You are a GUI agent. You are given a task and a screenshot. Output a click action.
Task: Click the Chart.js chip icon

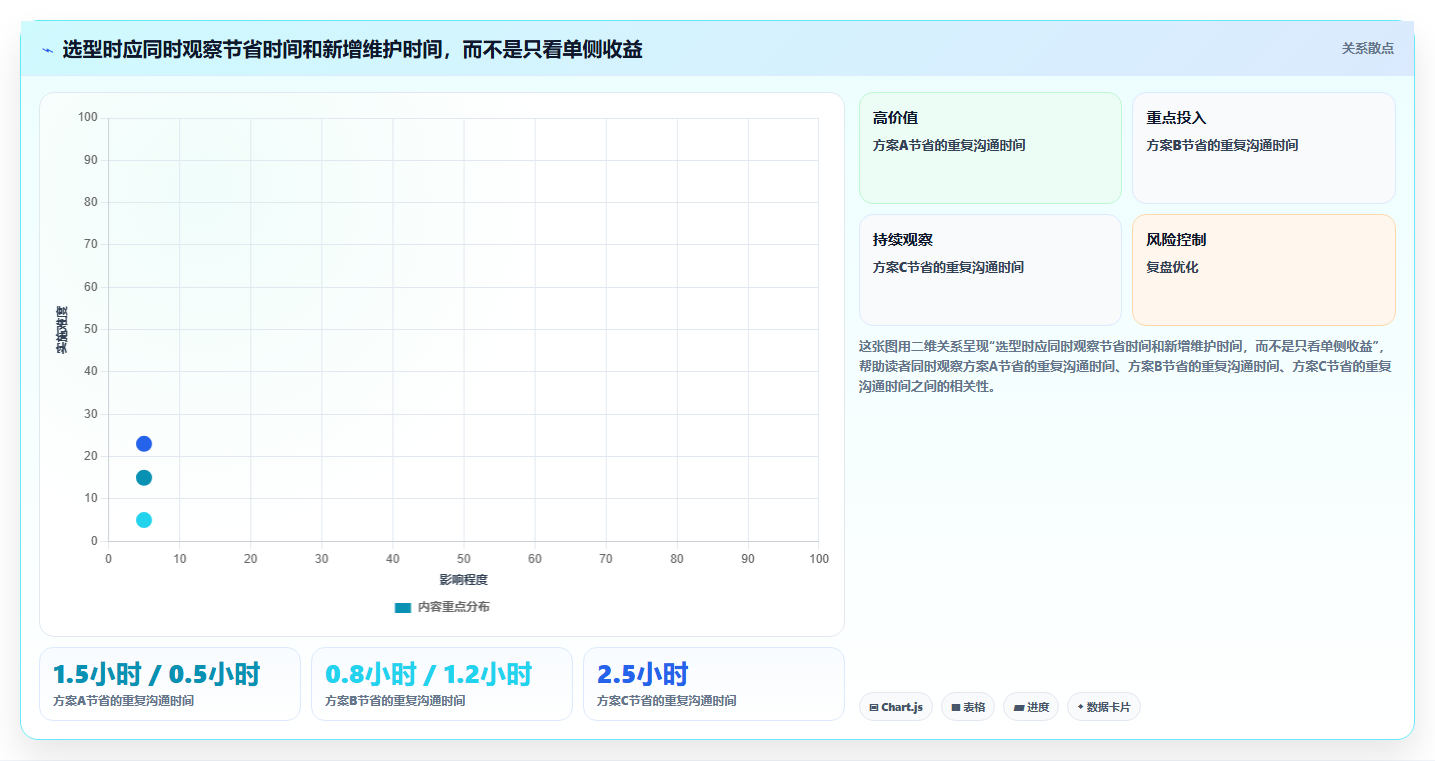[874, 707]
